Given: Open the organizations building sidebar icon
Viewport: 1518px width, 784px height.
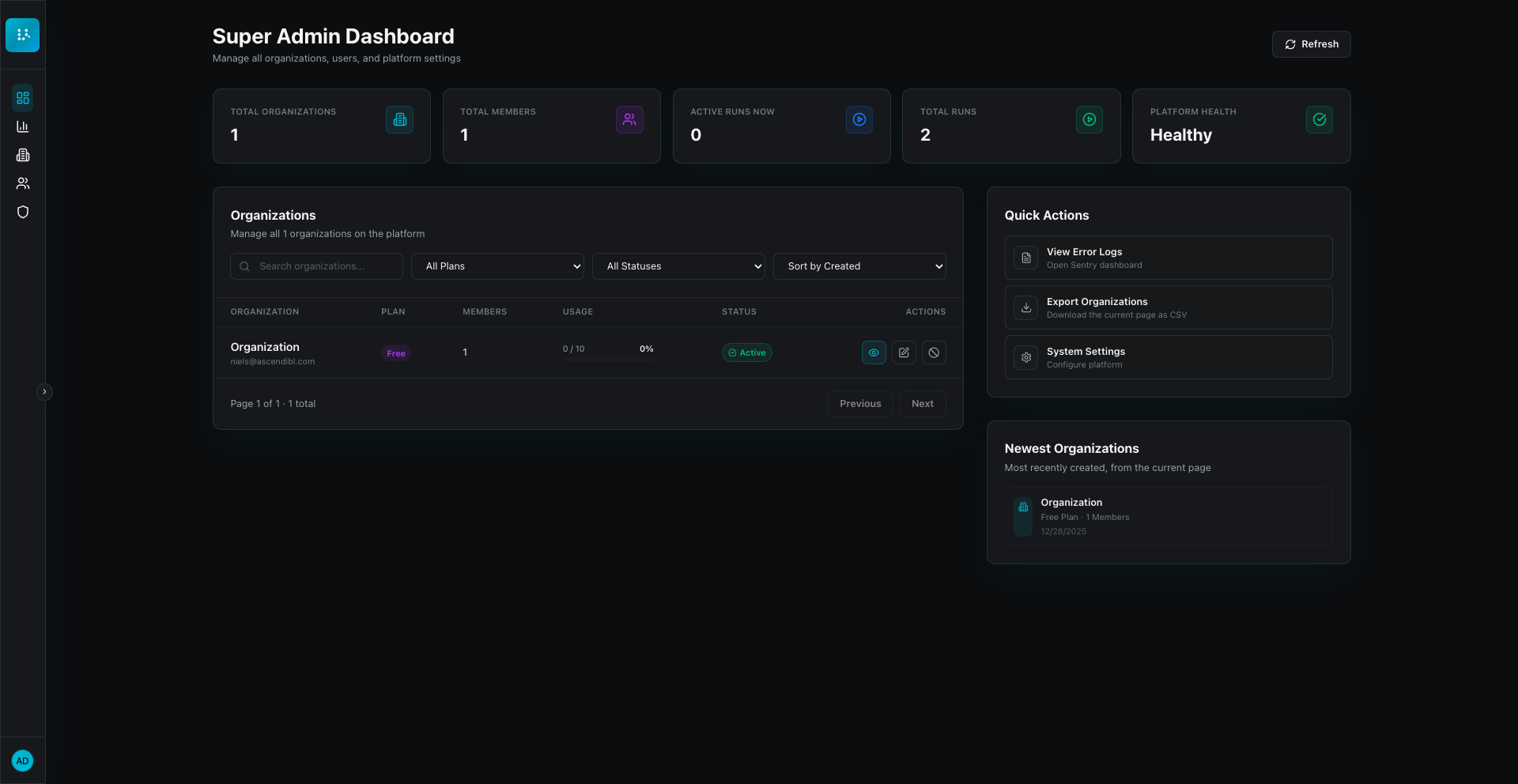Looking at the screenshot, I should pos(23,155).
